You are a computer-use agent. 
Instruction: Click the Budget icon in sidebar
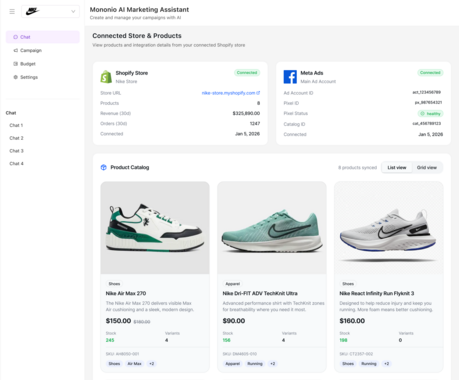coord(15,64)
